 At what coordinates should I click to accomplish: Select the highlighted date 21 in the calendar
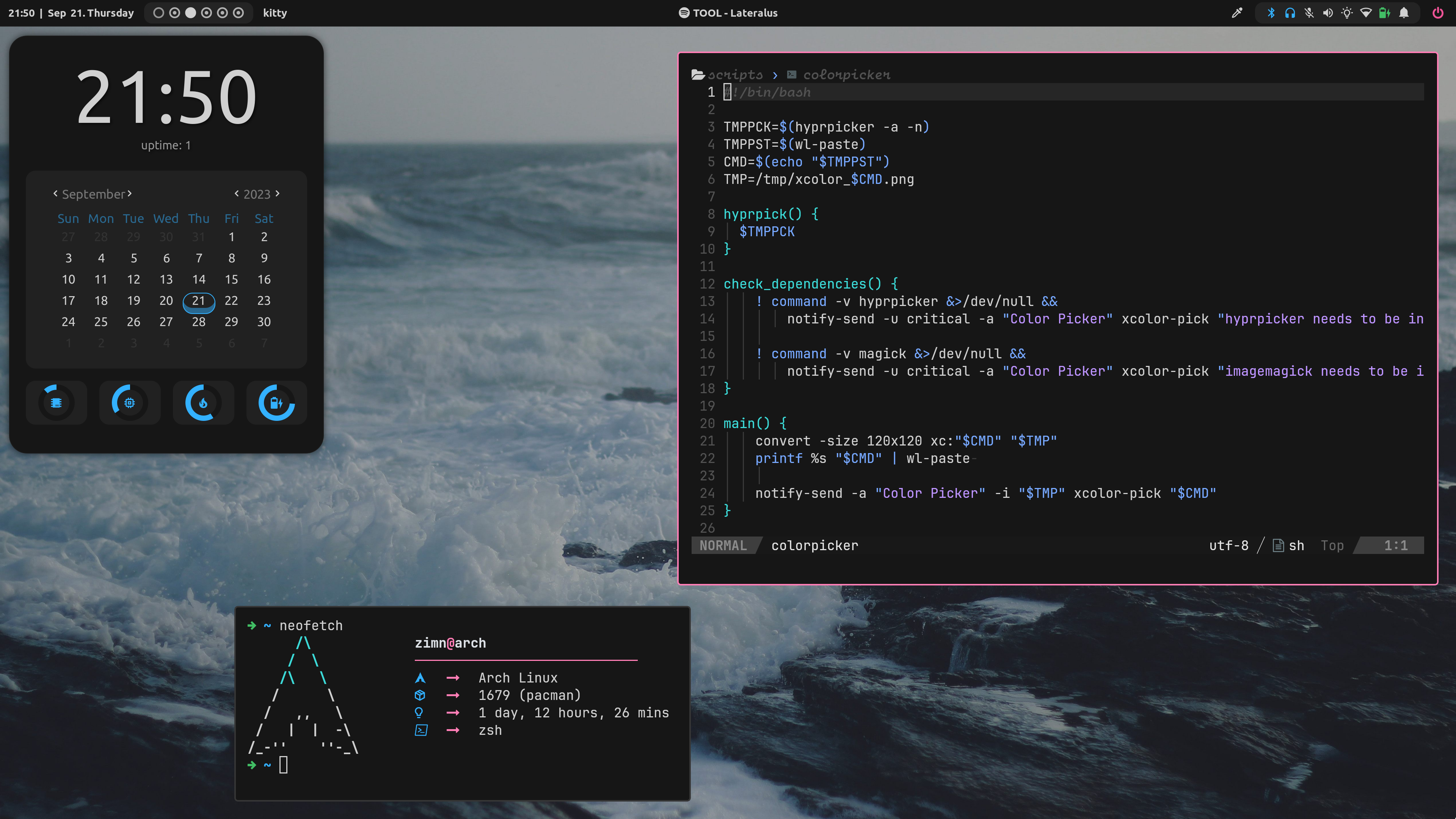click(x=198, y=301)
